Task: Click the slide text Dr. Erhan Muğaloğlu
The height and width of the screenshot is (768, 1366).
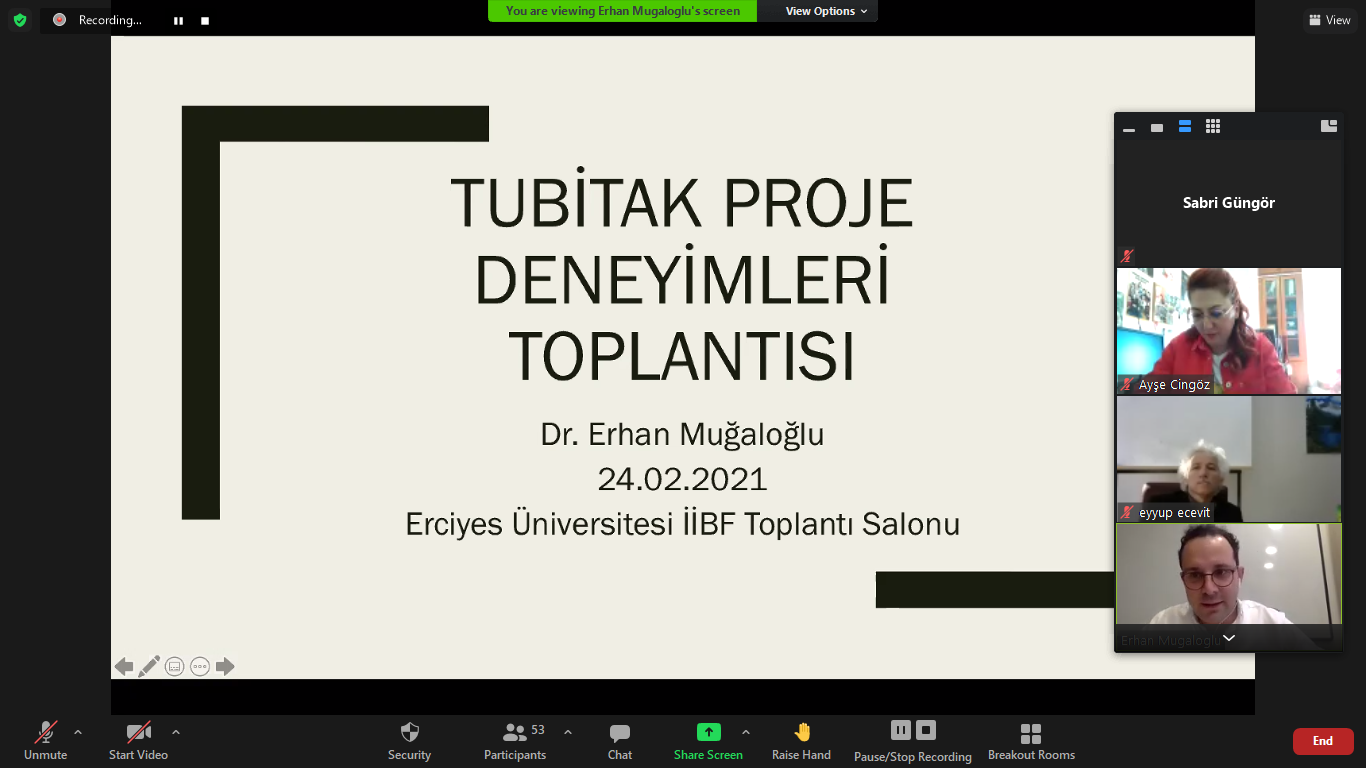Action: 682,434
